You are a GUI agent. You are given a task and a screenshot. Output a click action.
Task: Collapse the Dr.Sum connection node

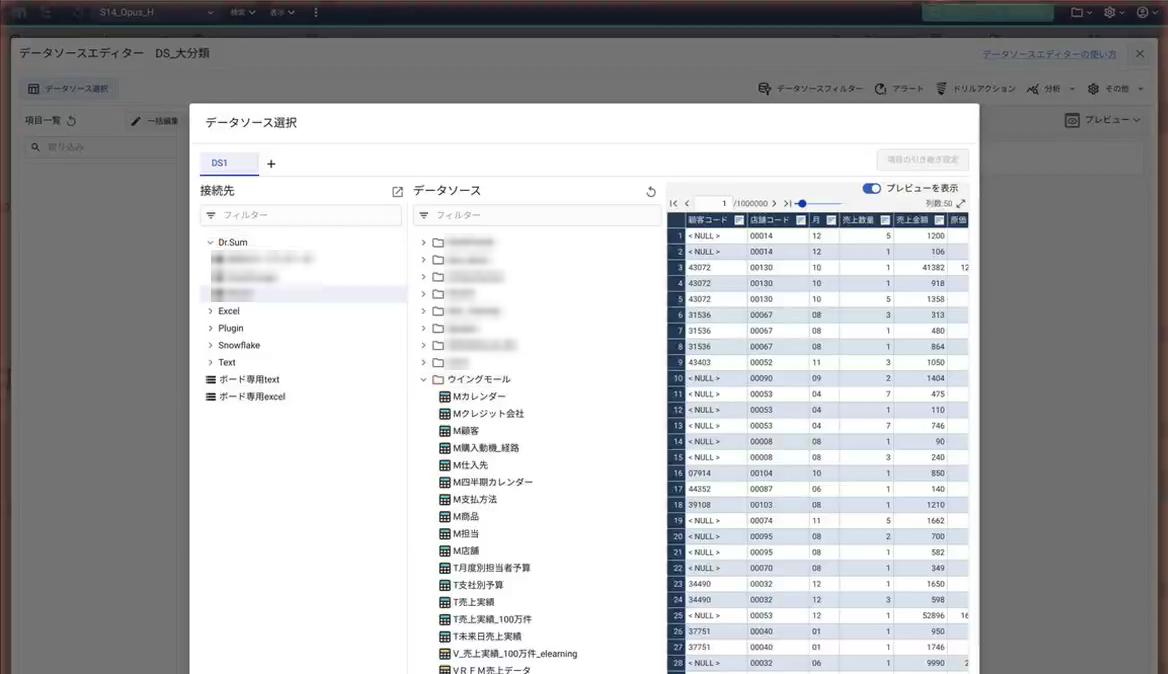(x=210, y=243)
